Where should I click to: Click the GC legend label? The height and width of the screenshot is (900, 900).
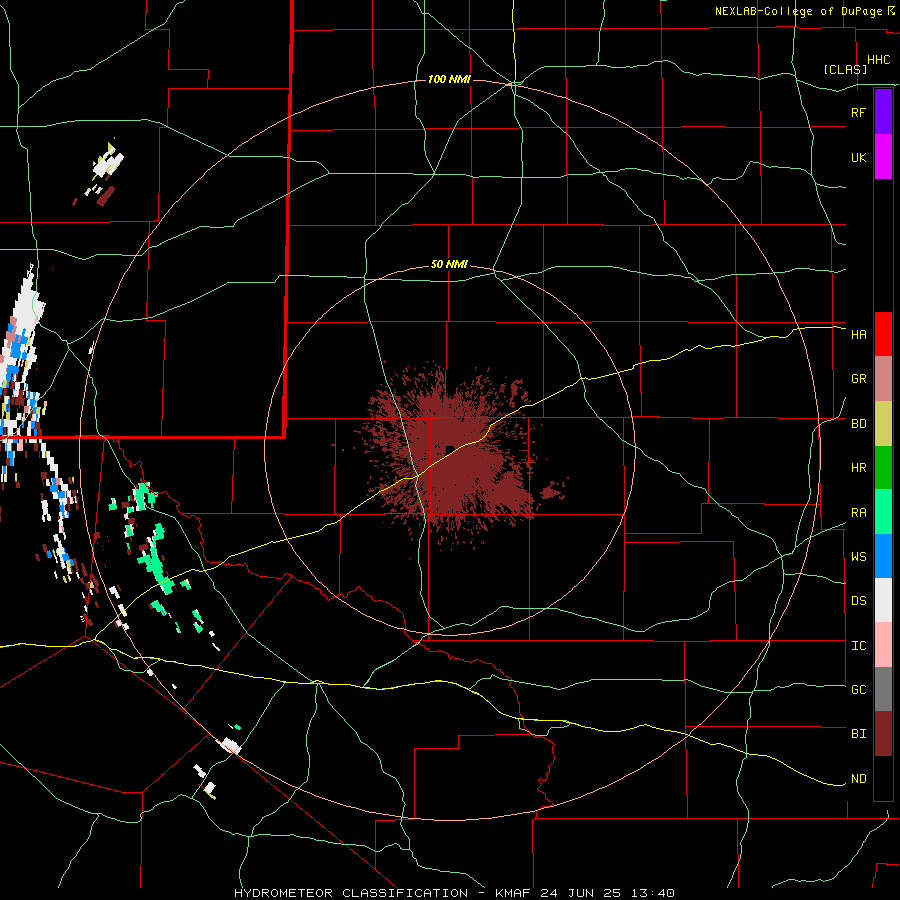point(858,690)
